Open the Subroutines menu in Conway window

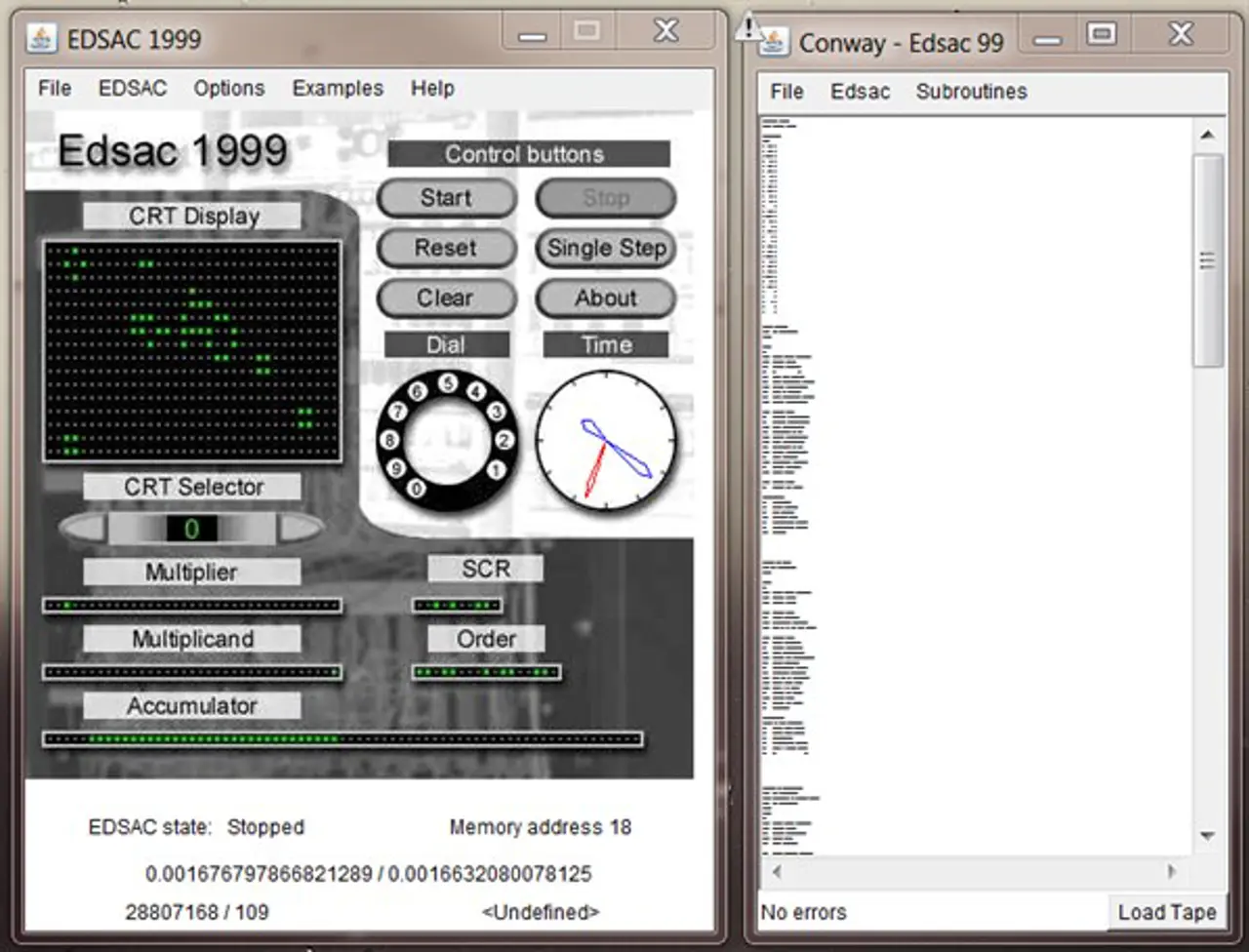click(971, 91)
